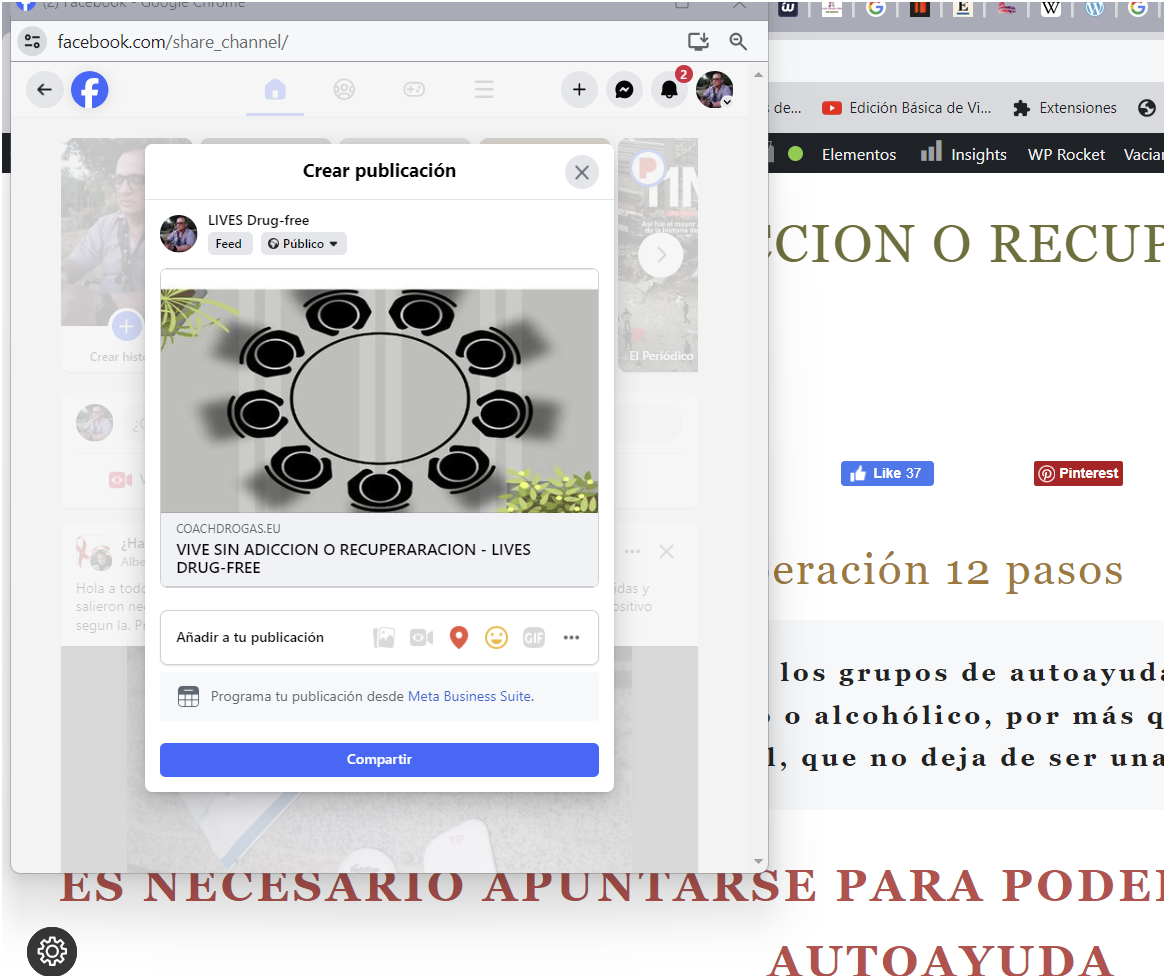Click the globe icon in the bookmarks bar
1166x978 pixels.
(1147, 109)
